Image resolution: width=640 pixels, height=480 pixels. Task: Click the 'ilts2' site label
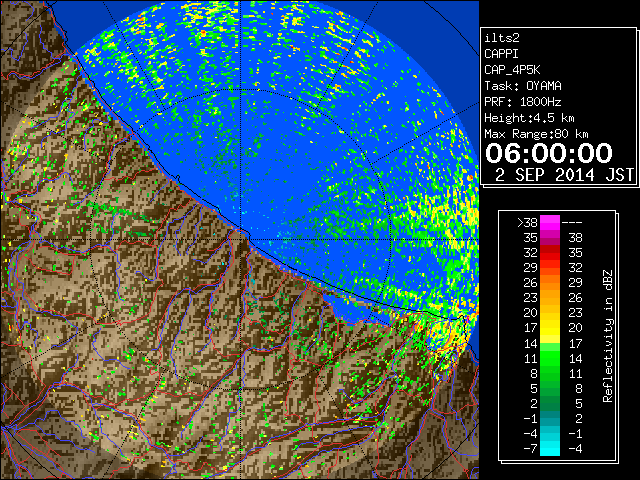click(502, 38)
